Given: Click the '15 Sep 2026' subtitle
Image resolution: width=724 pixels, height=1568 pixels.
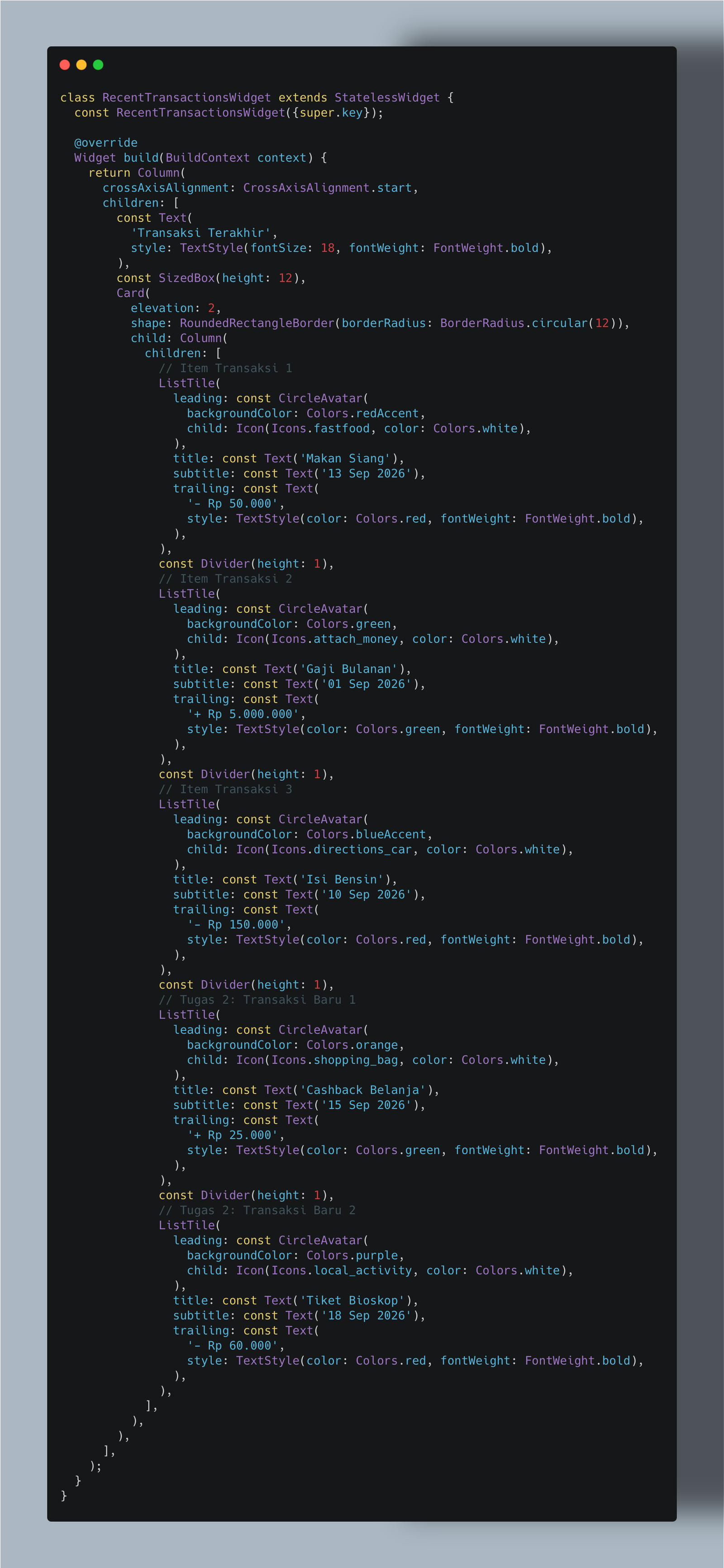Looking at the screenshot, I should (366, 1105).
